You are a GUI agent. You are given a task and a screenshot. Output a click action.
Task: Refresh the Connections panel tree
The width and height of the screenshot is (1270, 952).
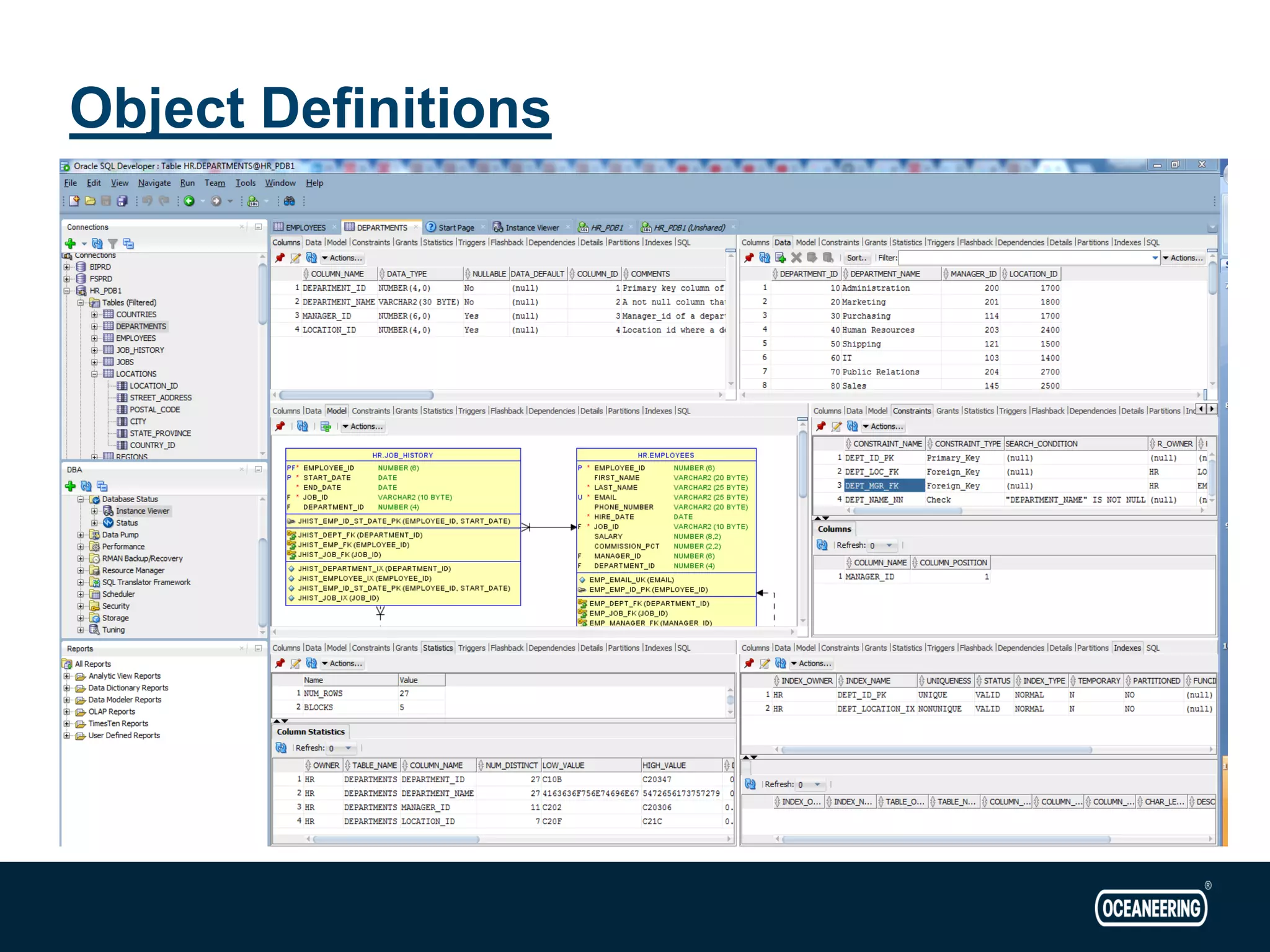(x=97, y=244)
